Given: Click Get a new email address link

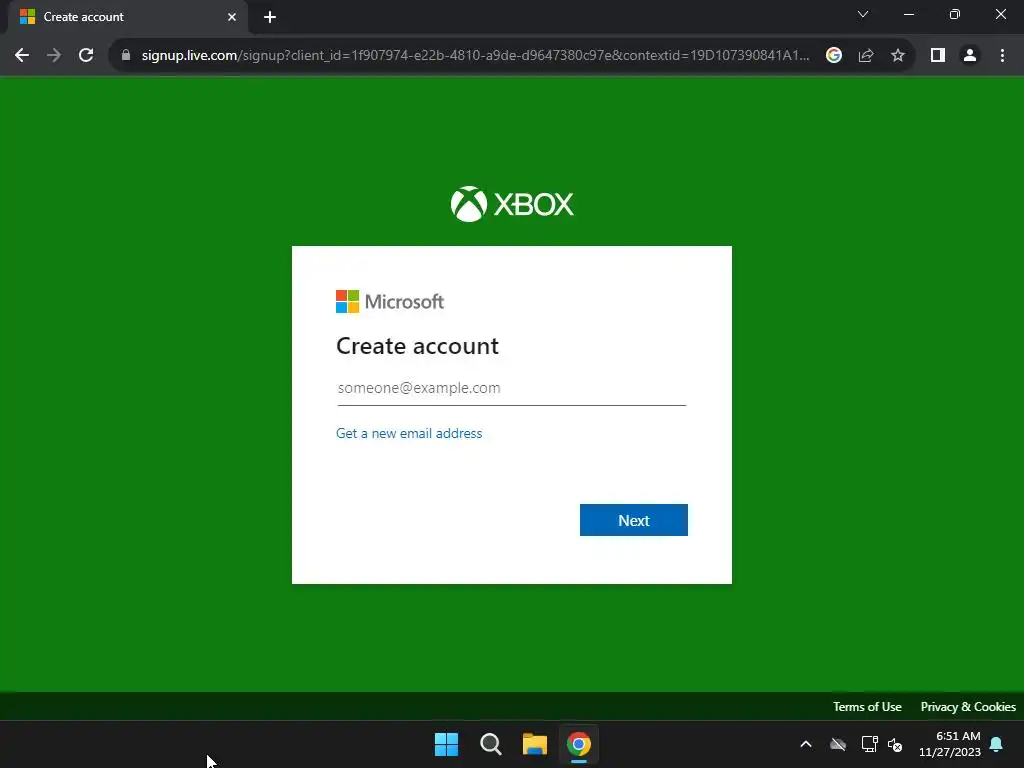Looking at the screenshot, I should coord(409,434).
